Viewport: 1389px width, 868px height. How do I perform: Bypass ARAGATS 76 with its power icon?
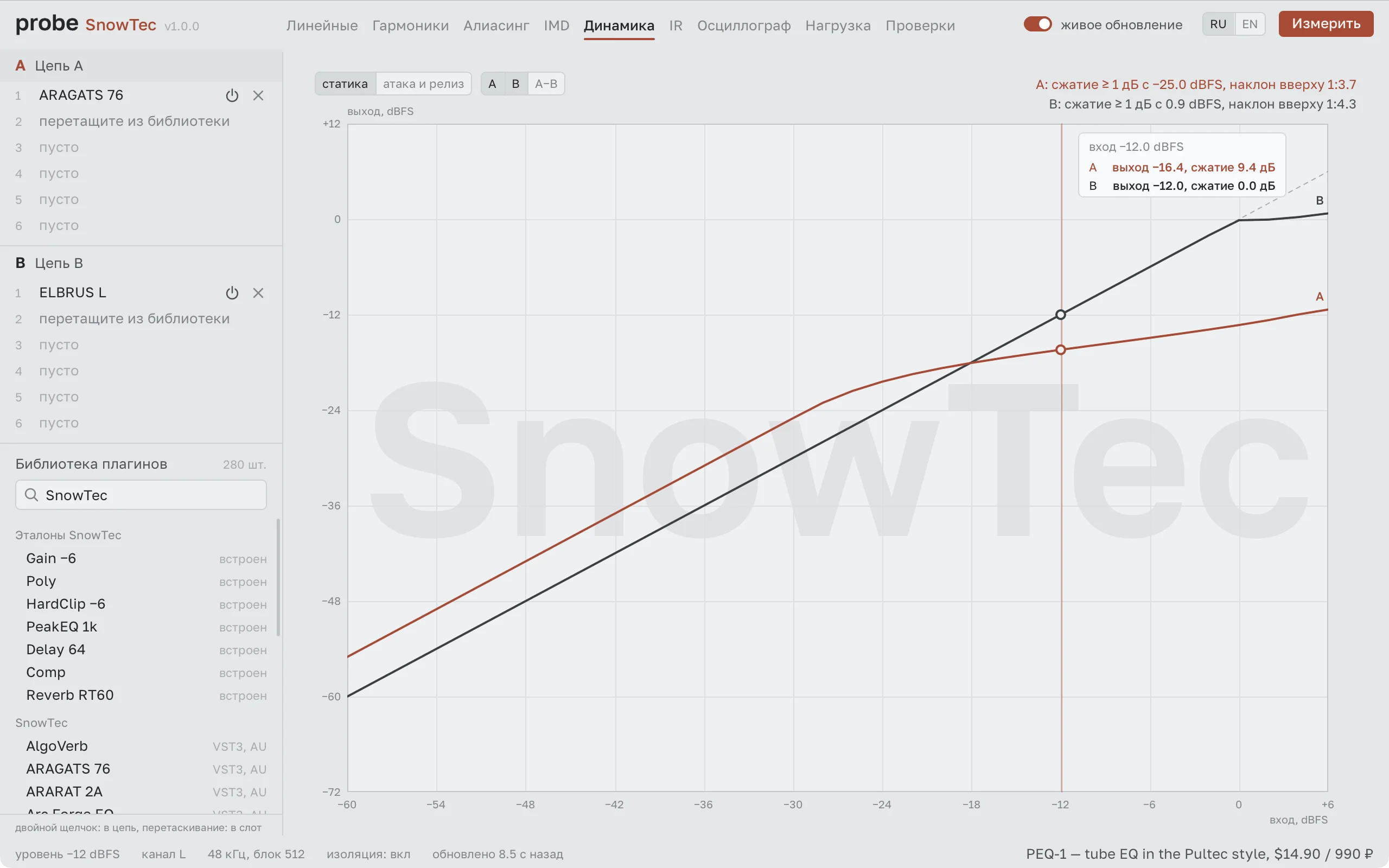pos(232,95)
